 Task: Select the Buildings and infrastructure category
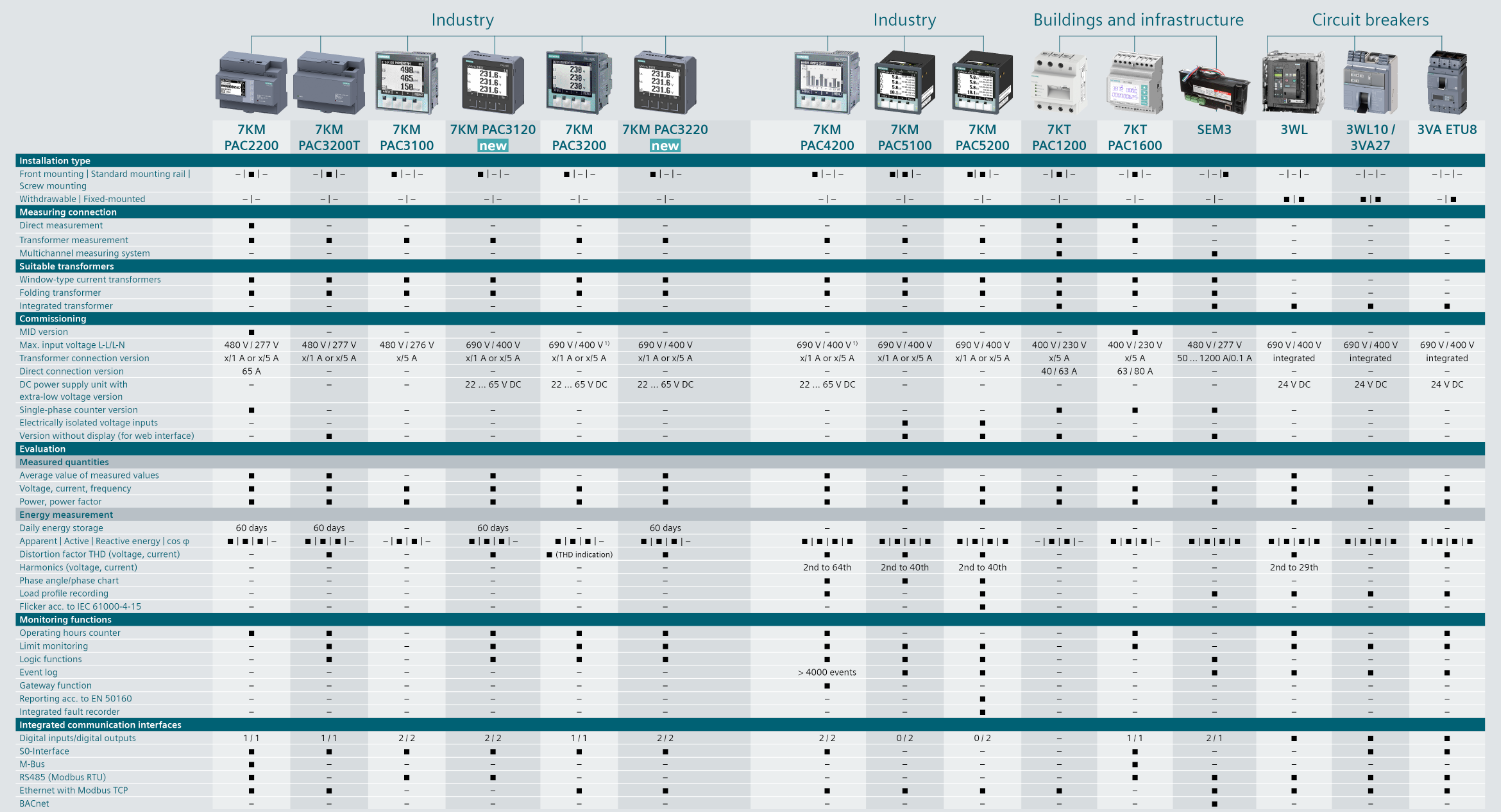click(1138, 19)
